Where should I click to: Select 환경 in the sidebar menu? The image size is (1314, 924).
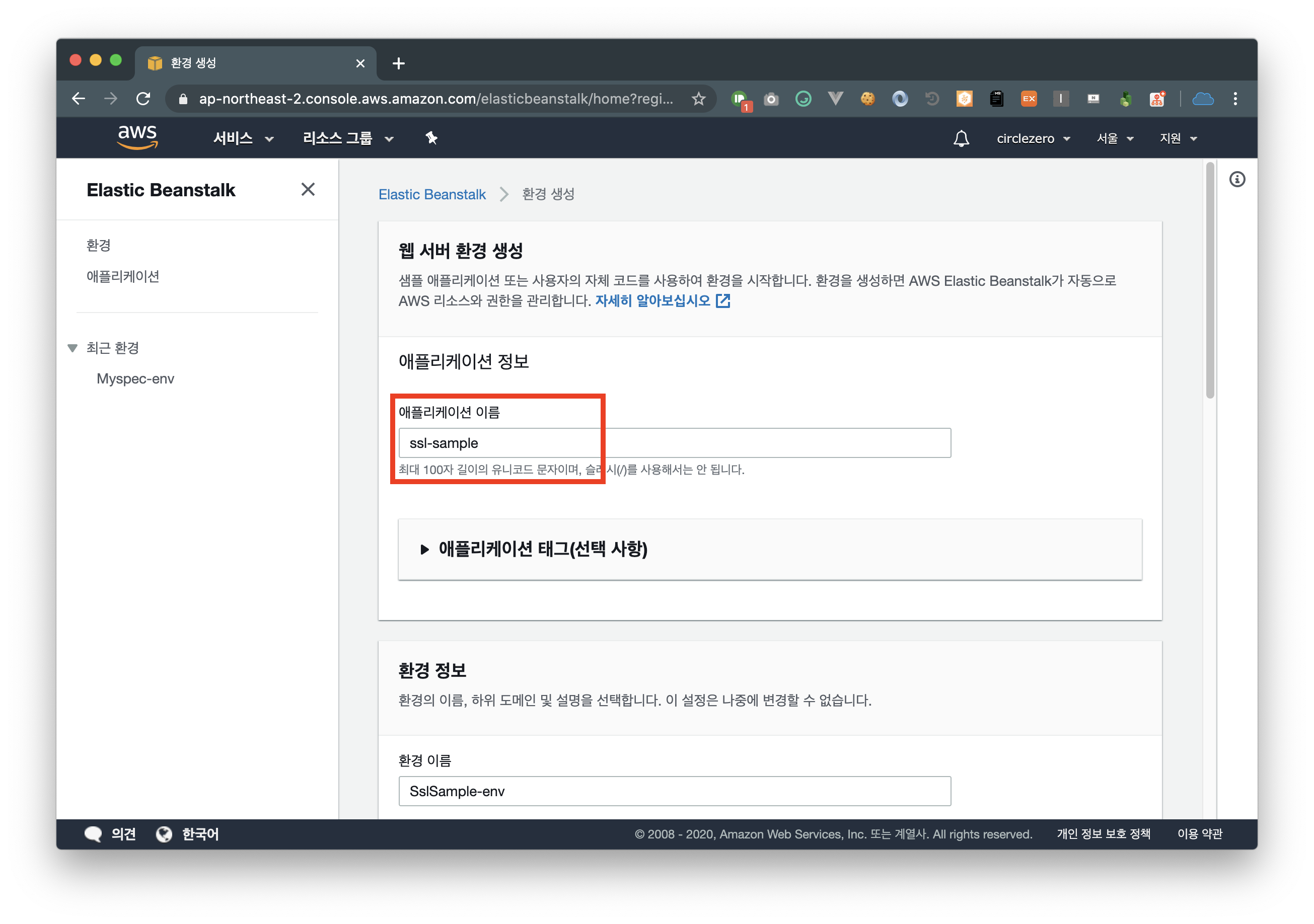[99, 246]
